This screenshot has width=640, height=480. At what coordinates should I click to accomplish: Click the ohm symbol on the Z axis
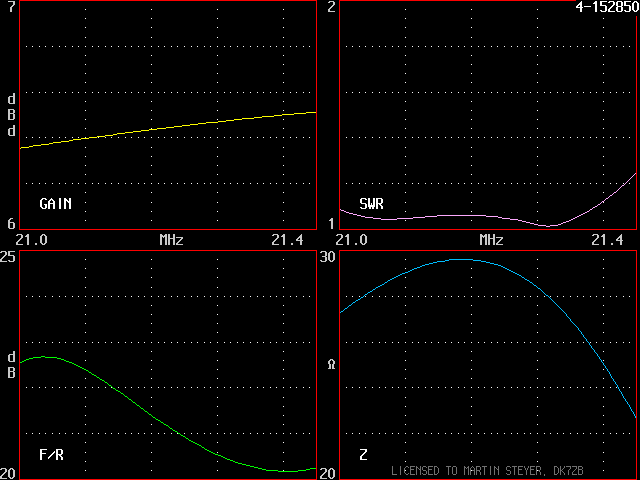tap(331, 364)
